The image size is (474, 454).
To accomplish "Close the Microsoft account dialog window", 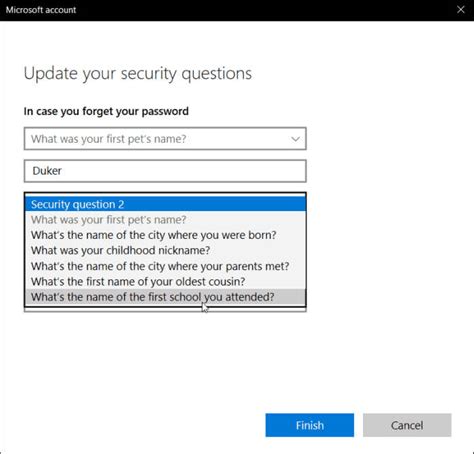I will [461, 10].
